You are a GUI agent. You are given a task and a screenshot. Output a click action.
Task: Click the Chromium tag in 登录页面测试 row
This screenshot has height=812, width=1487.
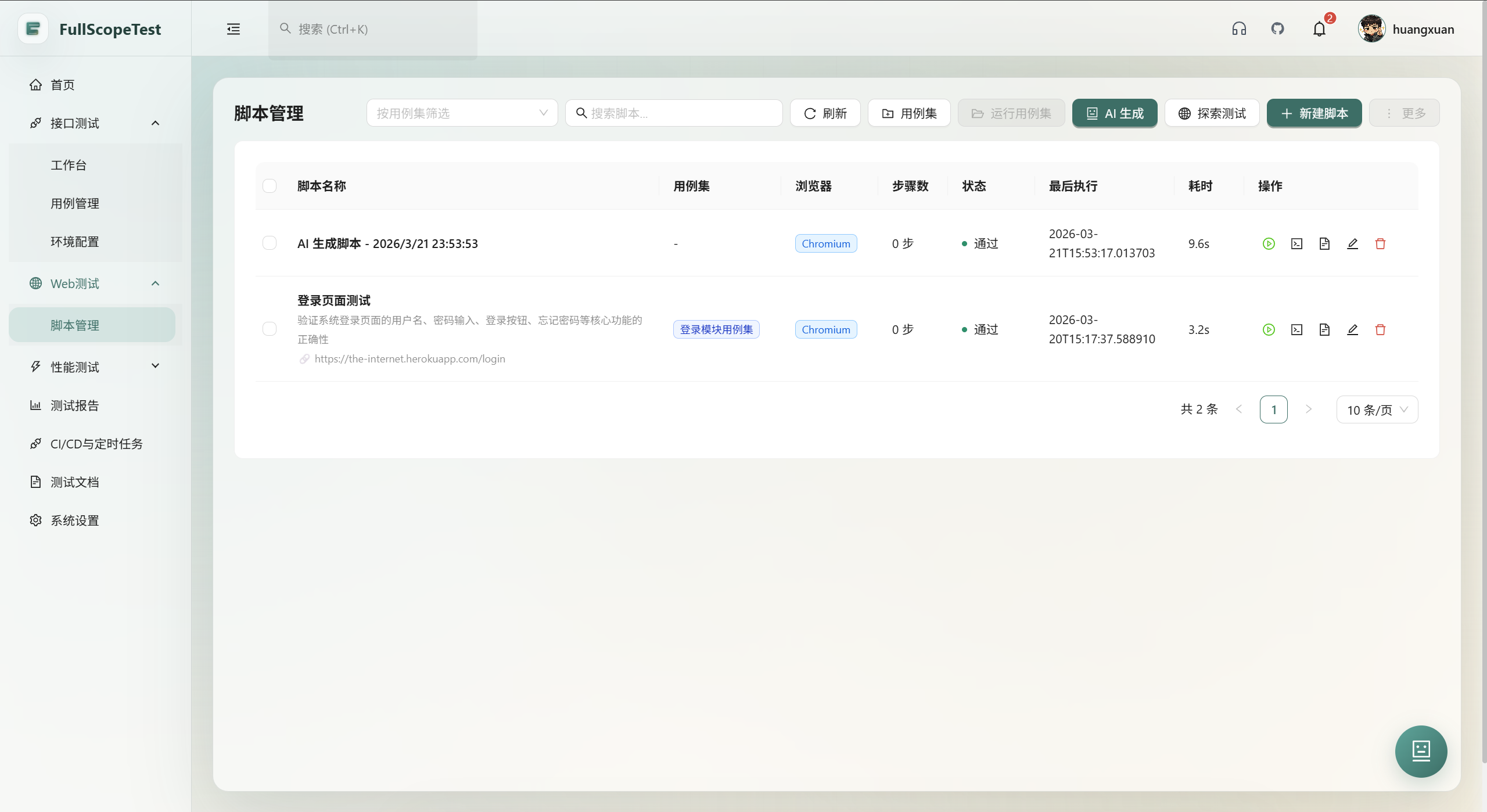tap(826, 329)
